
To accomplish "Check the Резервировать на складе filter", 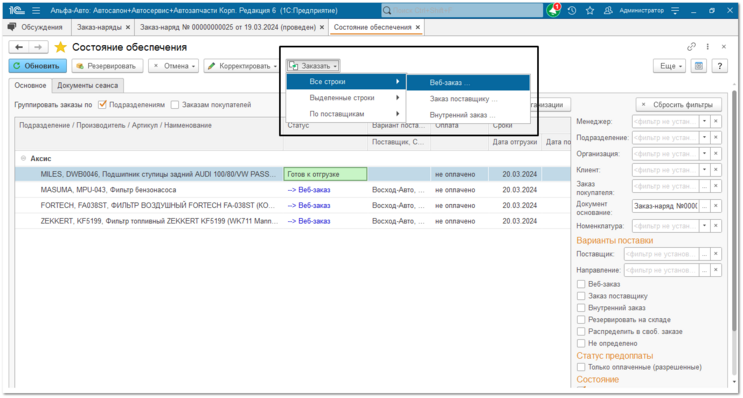I will coord(581,319).
